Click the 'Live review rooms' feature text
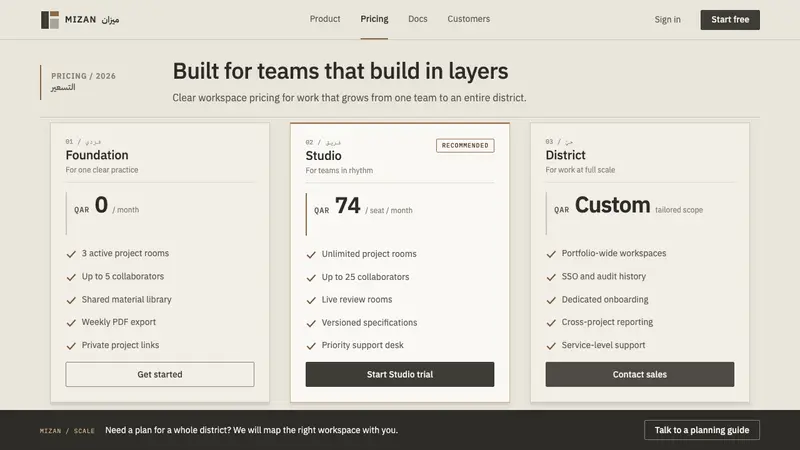This screenshot has height=450, width=800. 357,299
